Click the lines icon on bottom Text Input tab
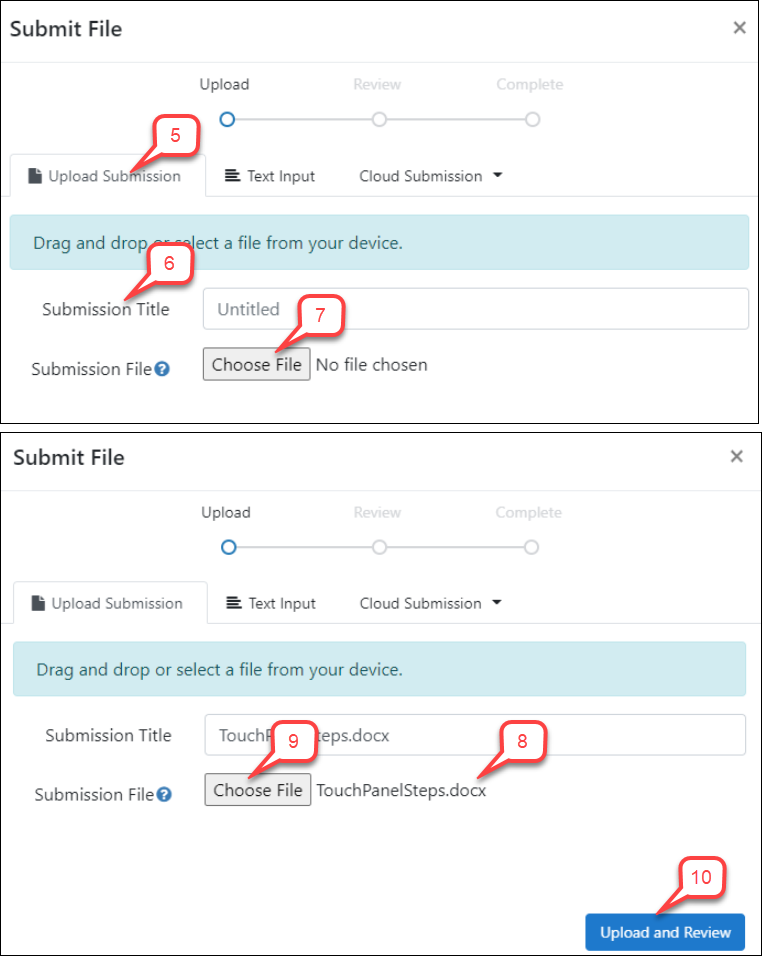Screen dimensions: 762x956 pyautogui.click(x=233, y=603)
